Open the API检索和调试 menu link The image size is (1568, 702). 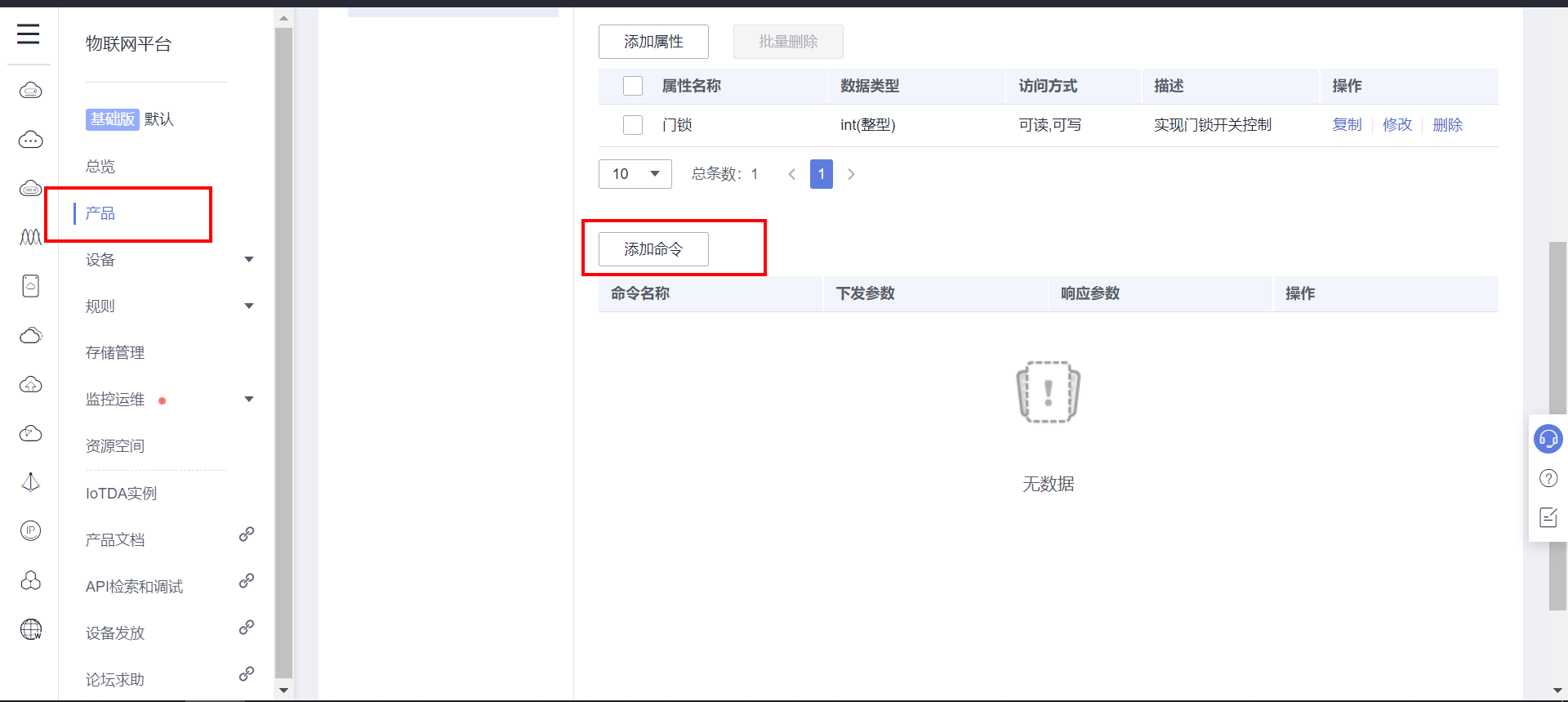pos(135,587)
